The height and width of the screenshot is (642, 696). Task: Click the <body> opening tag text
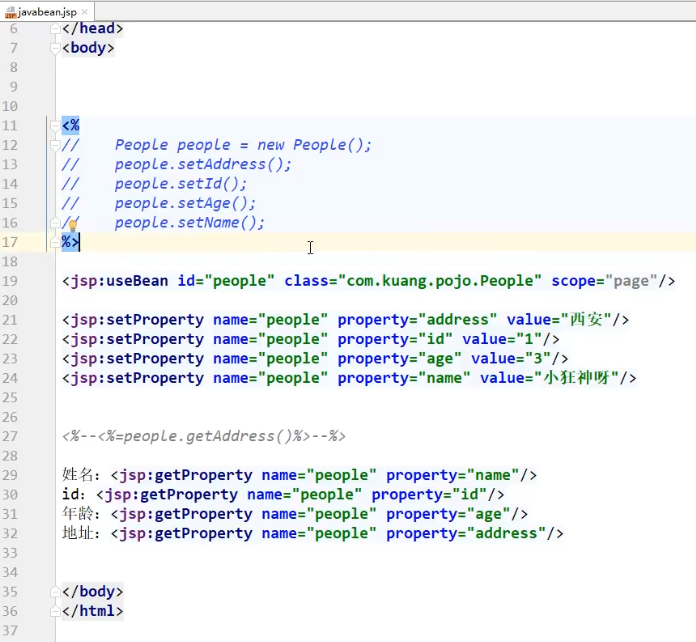pos(88,48)
